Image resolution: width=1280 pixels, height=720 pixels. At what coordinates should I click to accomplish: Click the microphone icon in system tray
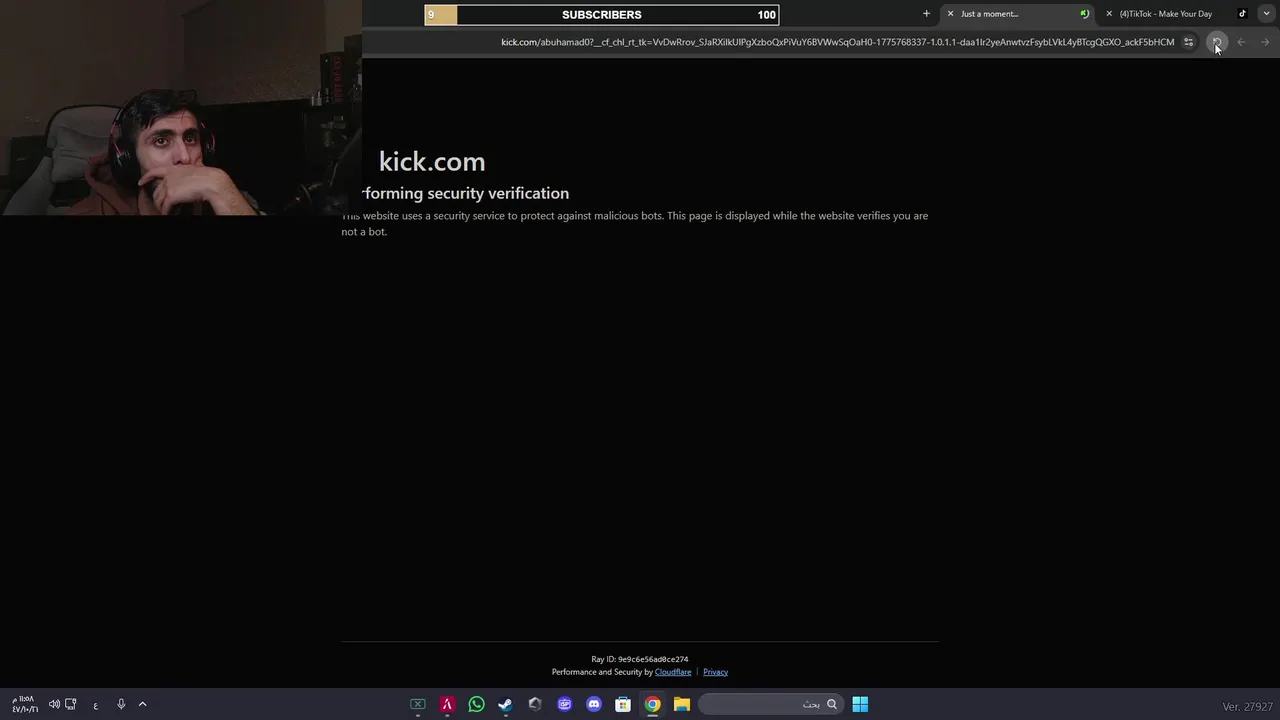click(121, 704)
